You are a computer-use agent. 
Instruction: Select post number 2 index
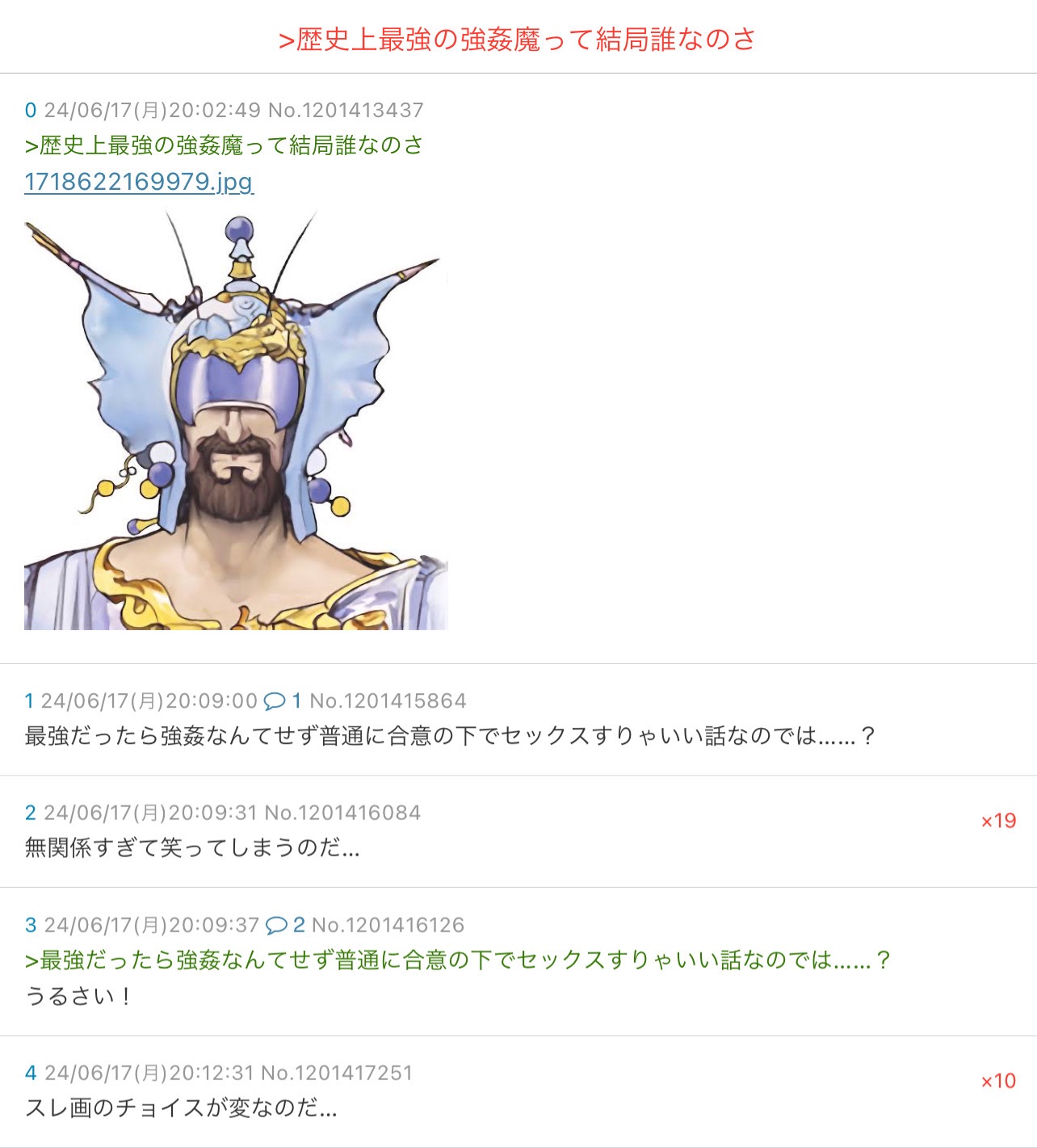(31, 813)
